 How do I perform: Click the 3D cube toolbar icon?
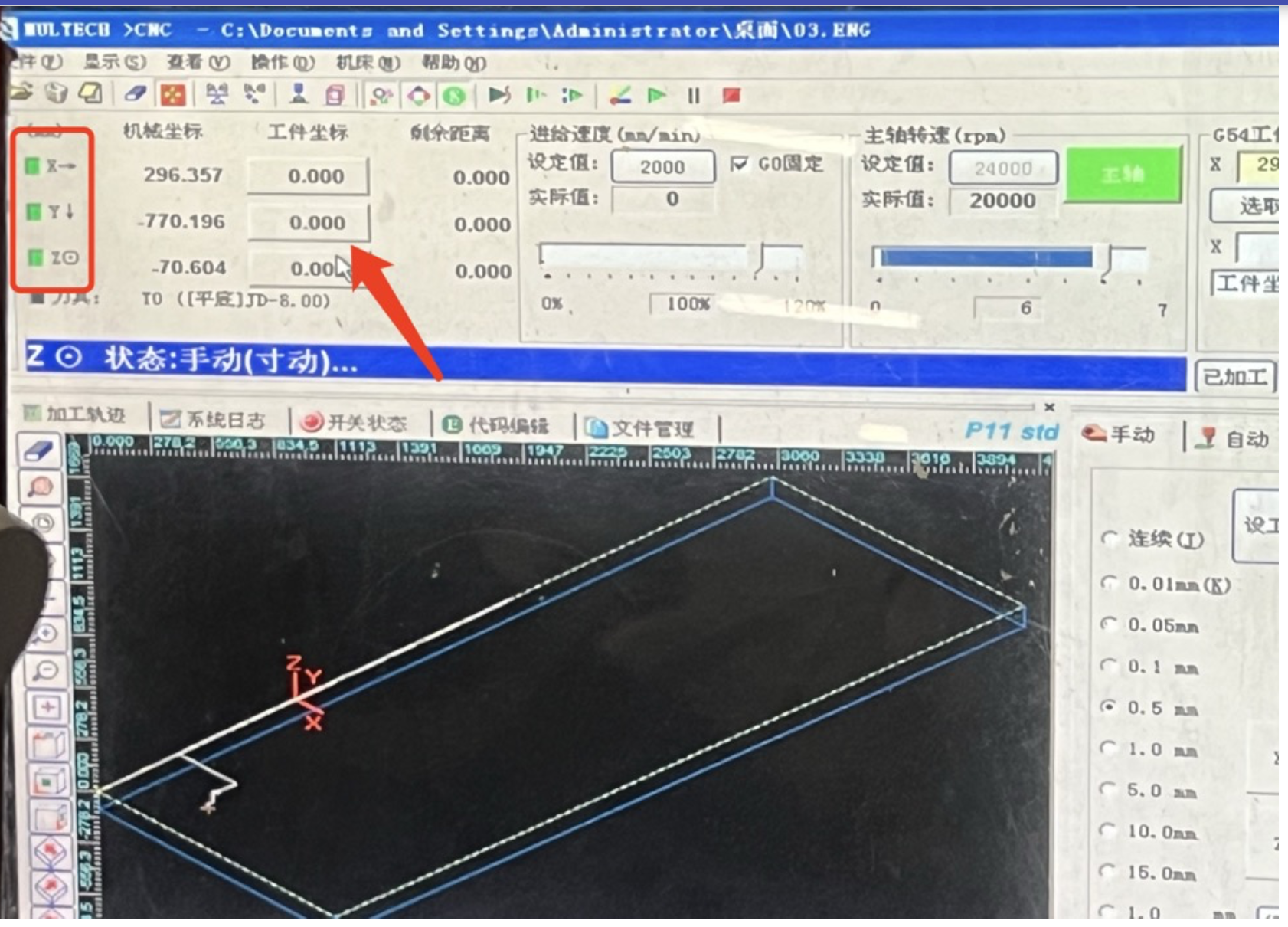pos(56,93)
